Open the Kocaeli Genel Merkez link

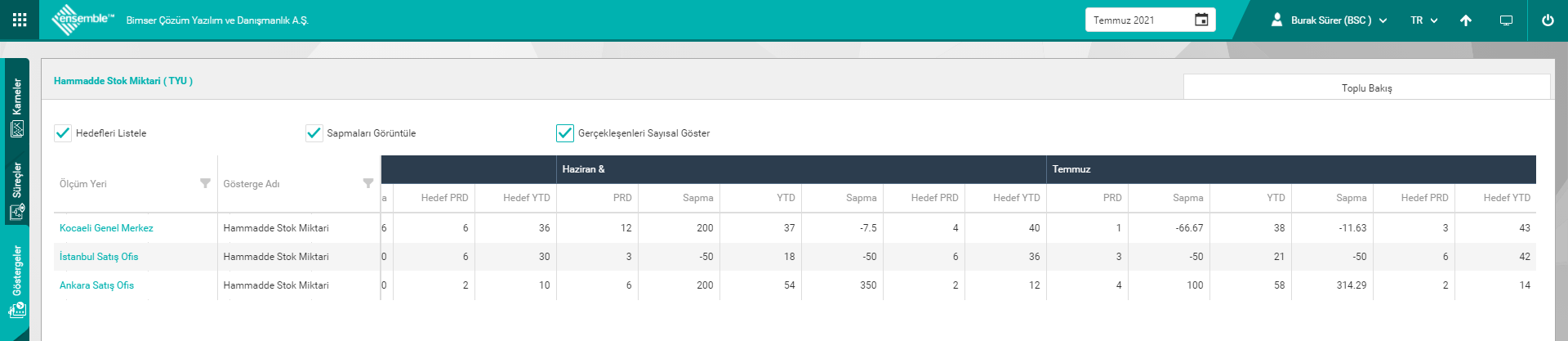click(x=106, y=228)
